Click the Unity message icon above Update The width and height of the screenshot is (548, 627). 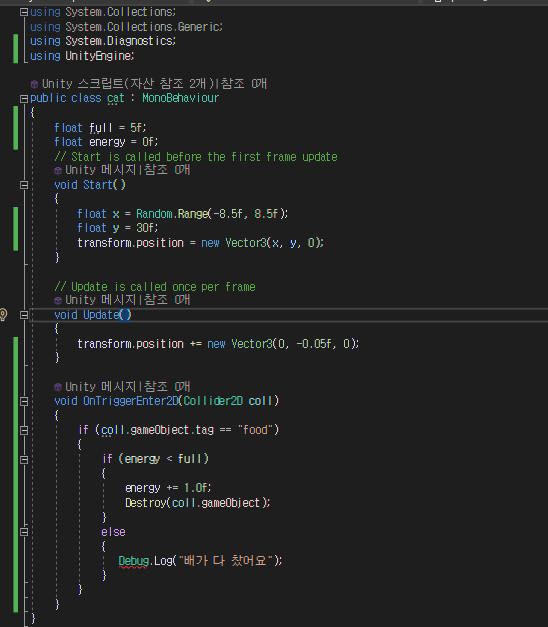[x=58, y=300]
